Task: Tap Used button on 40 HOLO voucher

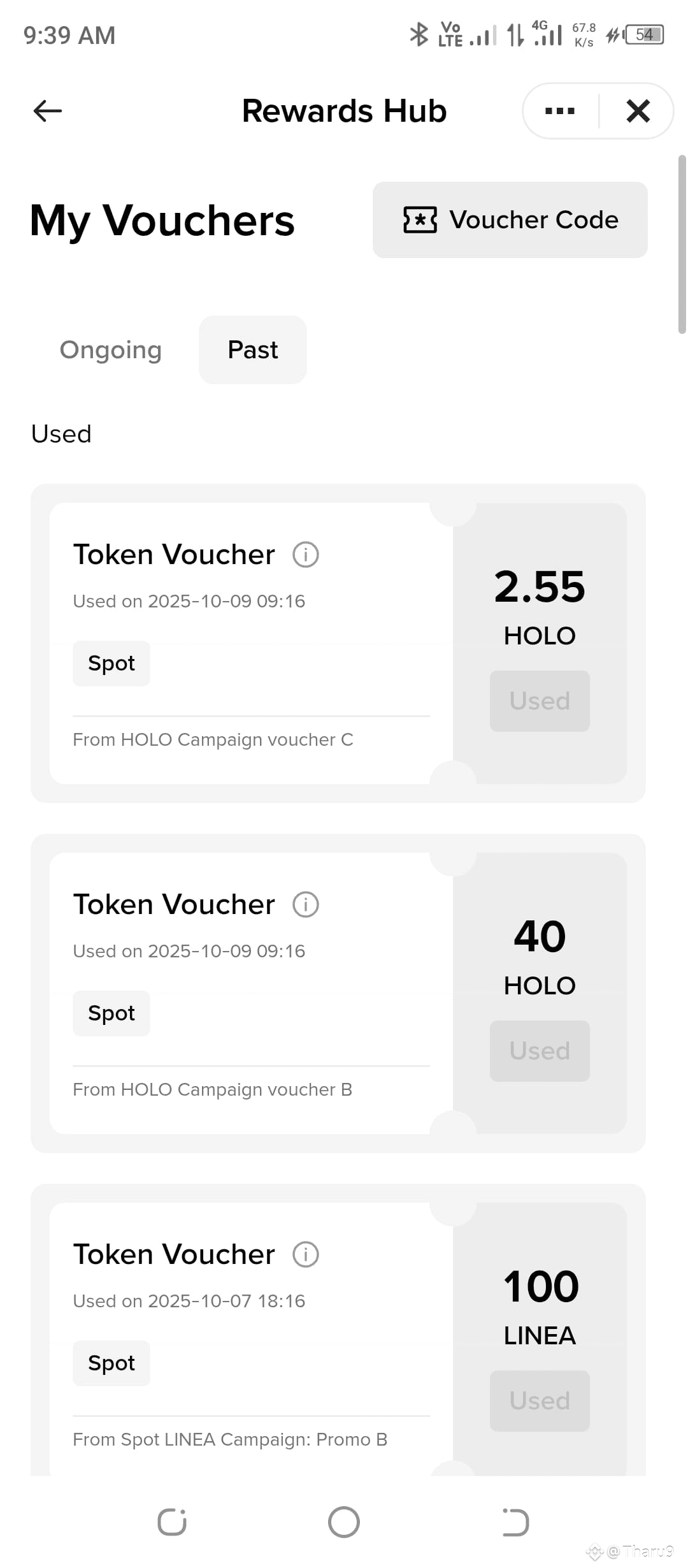Action: 540,1051
